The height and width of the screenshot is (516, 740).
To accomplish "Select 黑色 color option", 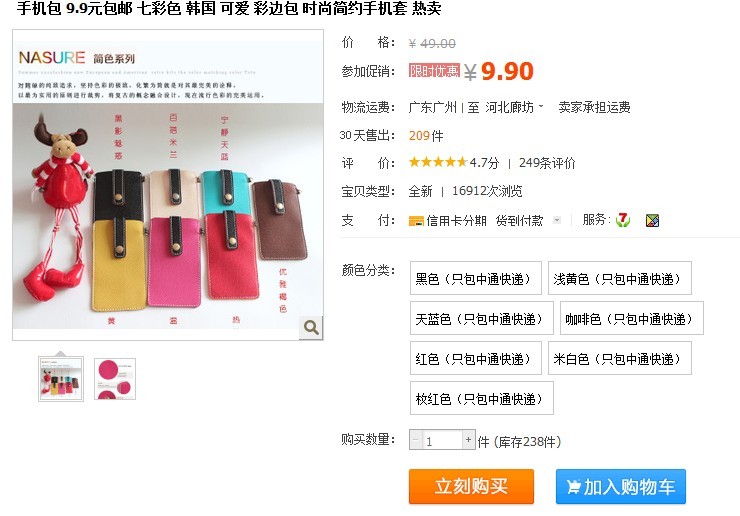I will [x=475, y=279].
